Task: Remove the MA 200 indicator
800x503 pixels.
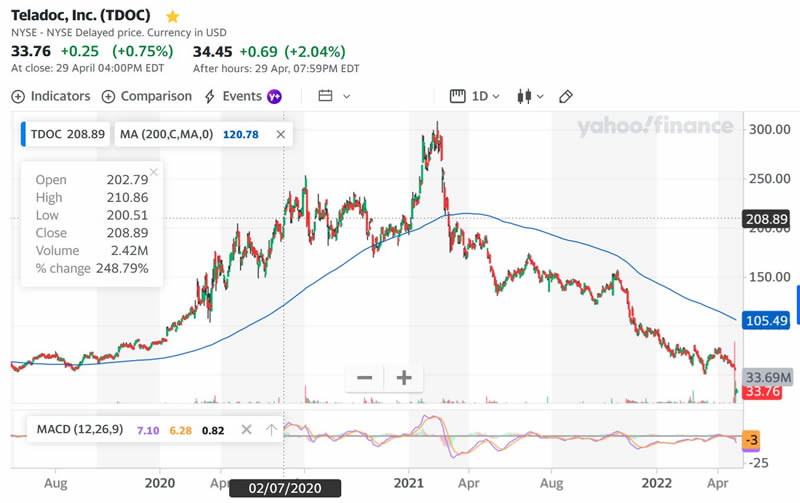Action: point(281,134)
